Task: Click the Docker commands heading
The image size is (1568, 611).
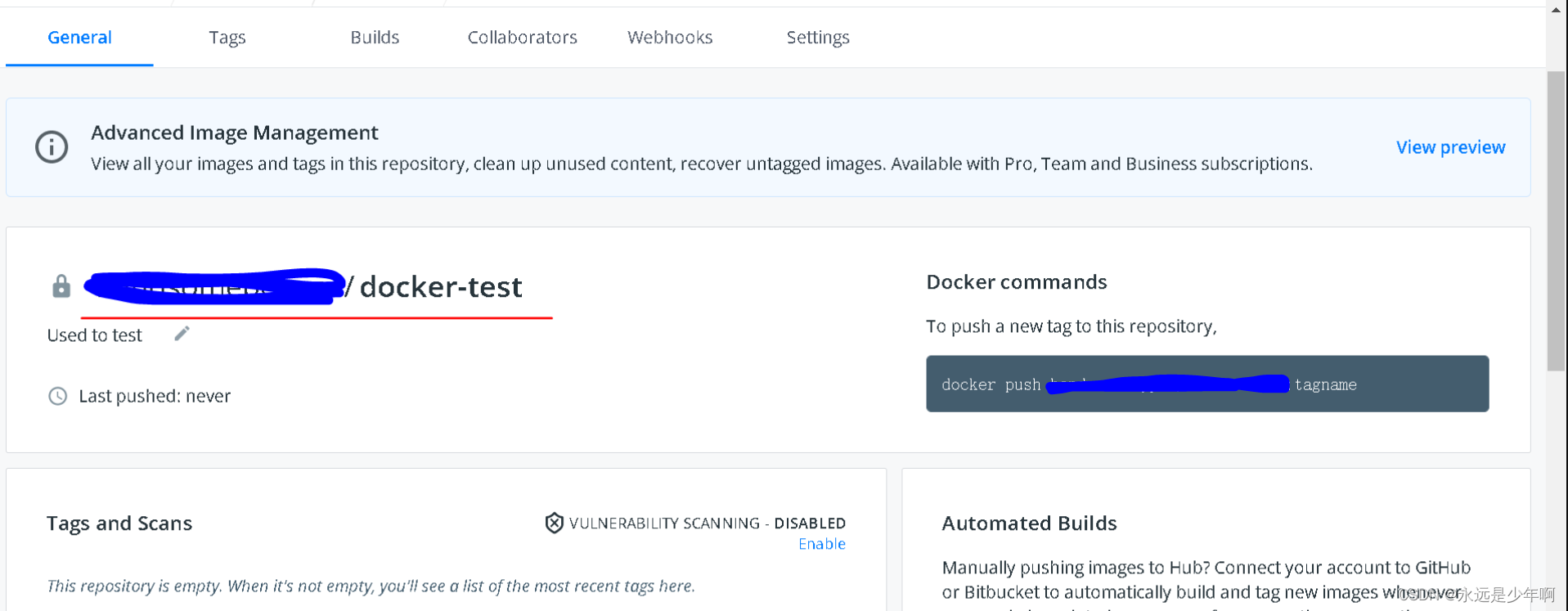Action: click(1016, 282)
